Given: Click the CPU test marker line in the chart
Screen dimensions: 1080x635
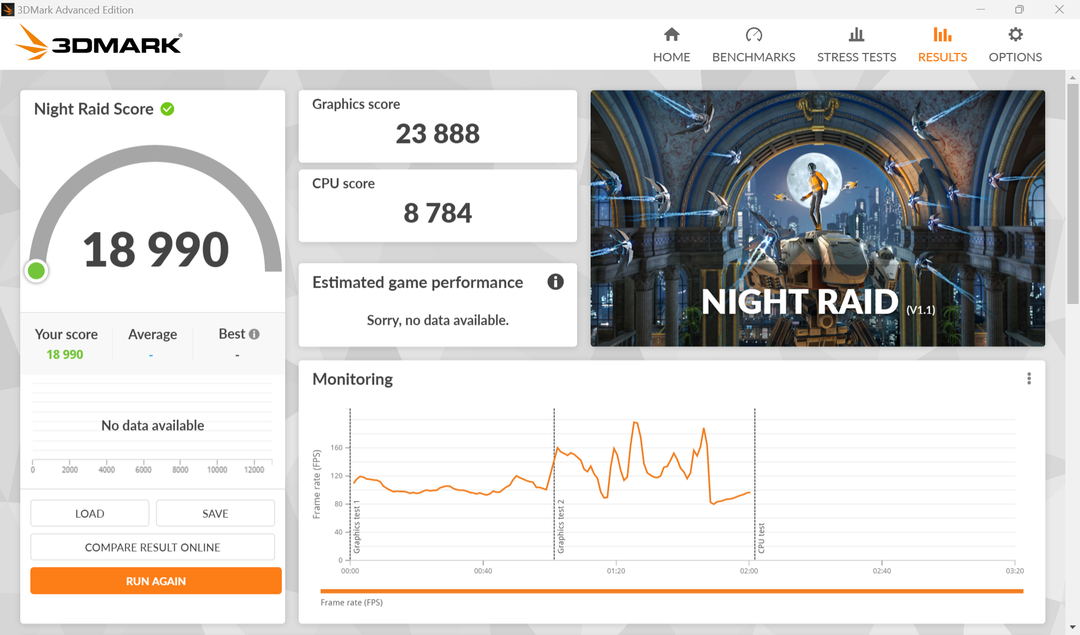Looking at the screenshot, I should point(755,485).
